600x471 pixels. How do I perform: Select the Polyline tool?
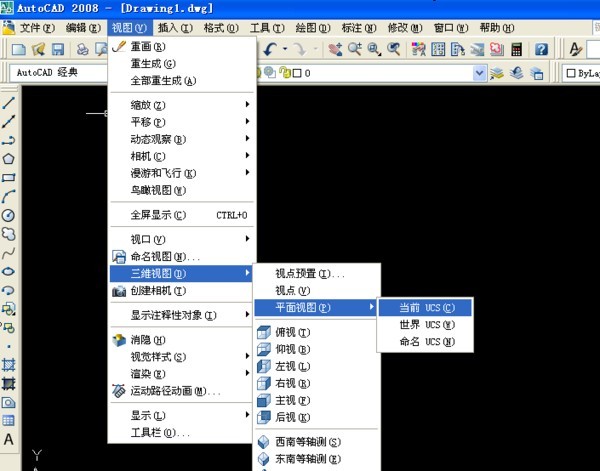point(8,140)
